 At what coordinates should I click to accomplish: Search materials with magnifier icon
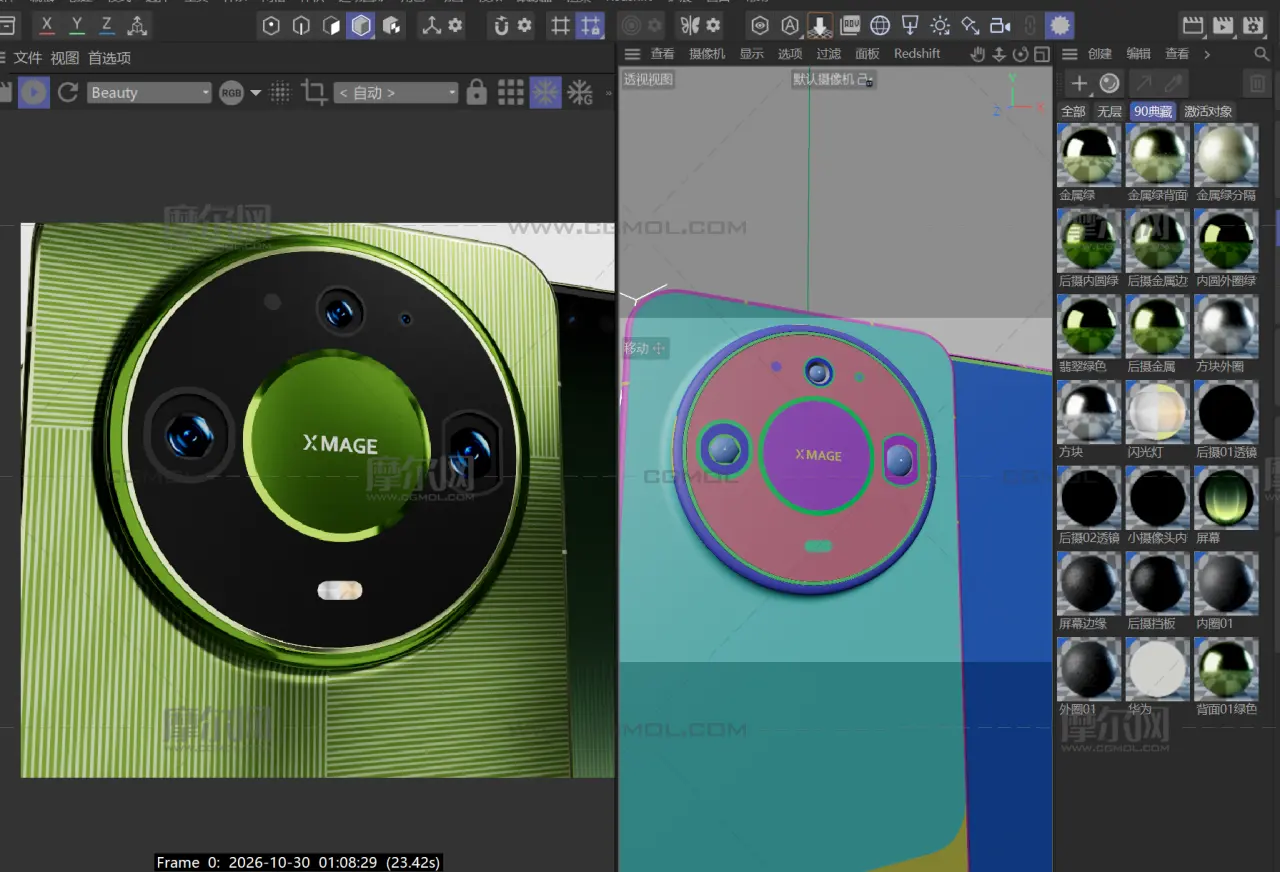(1262, 54)
